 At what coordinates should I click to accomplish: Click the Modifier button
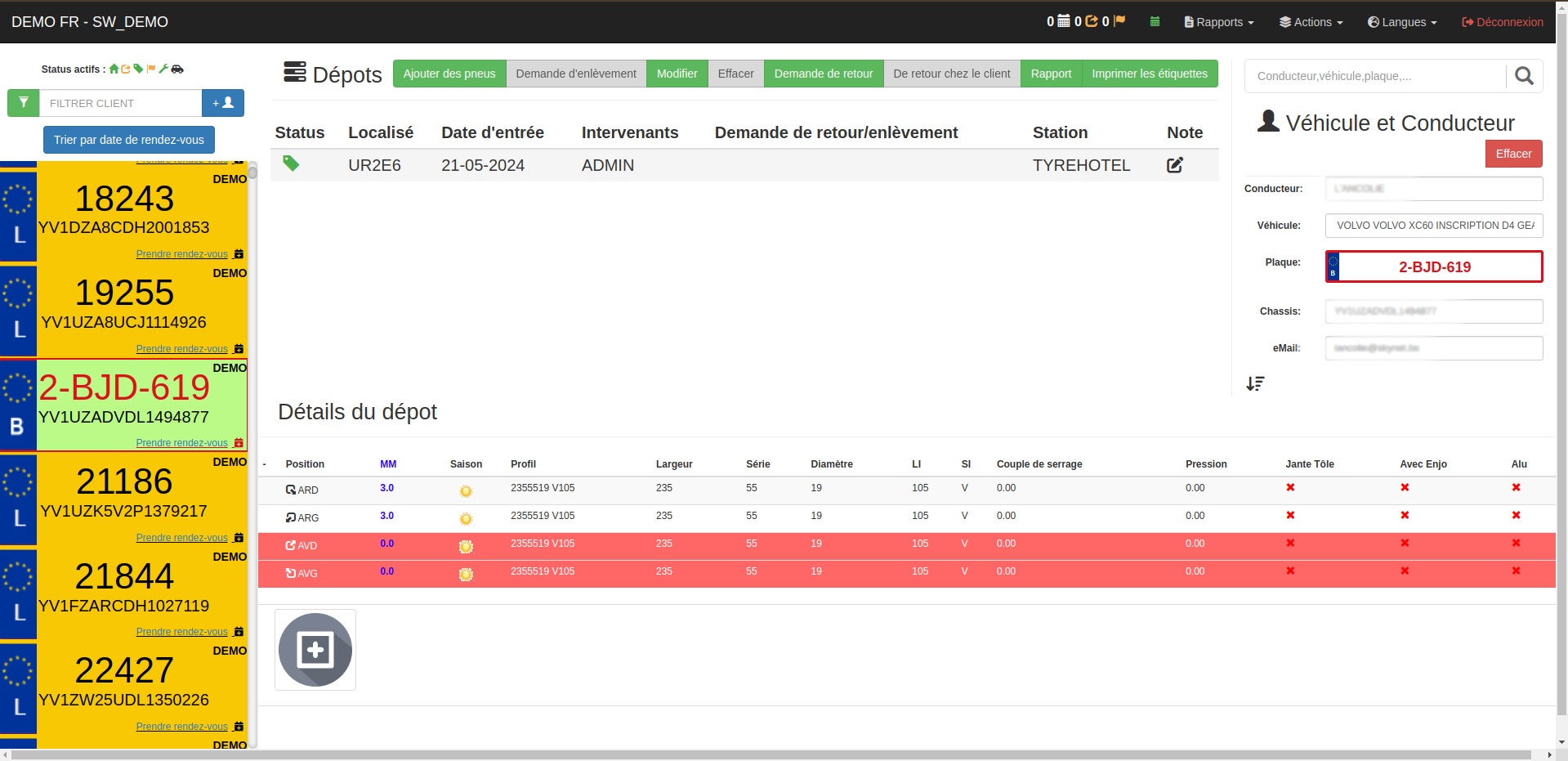point(677,74)
